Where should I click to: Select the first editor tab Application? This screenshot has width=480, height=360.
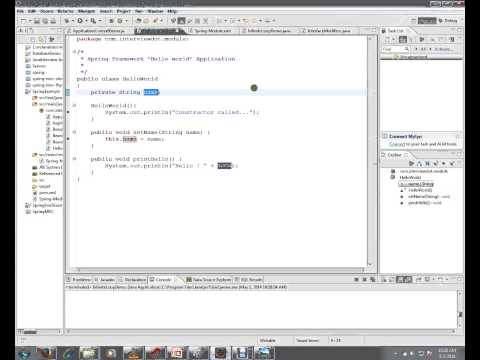(97, 31)
